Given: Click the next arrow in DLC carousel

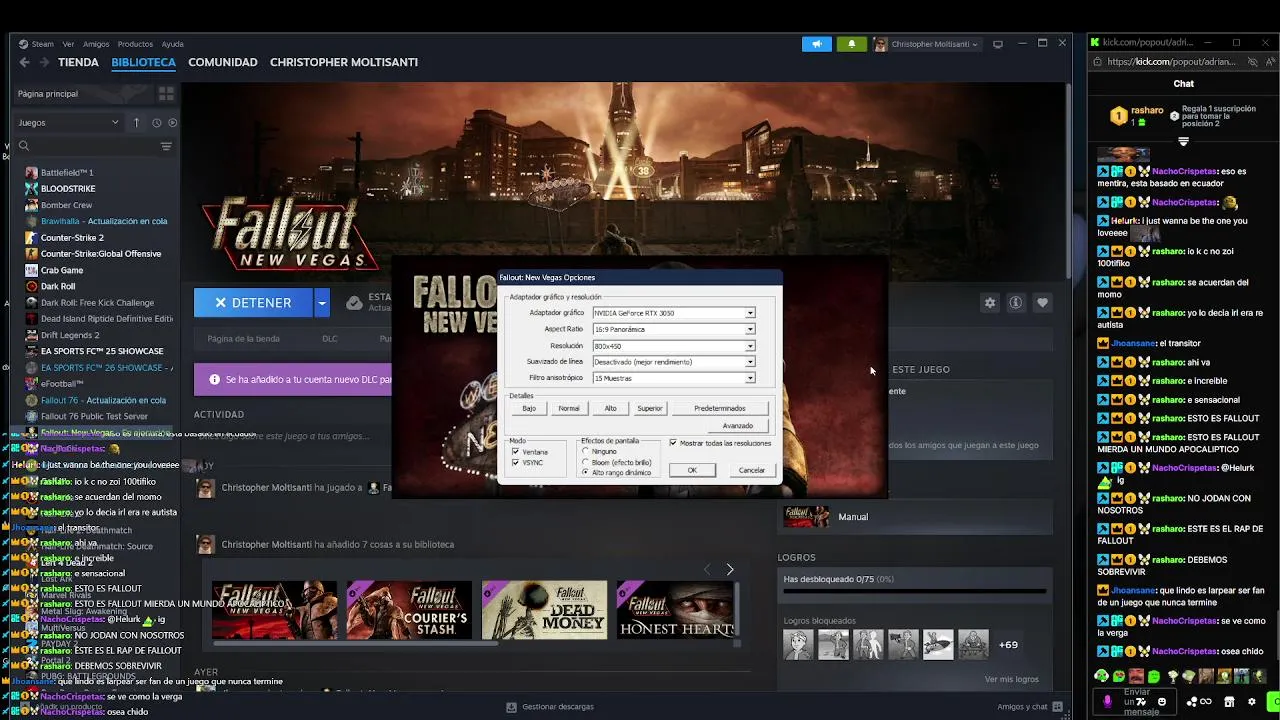Looking at the screenshot, I should [730, 569].
